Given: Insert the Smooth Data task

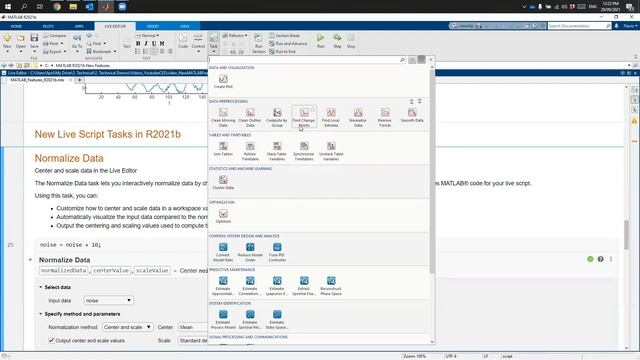Looking at the screenshot, I should click(412, 115).
